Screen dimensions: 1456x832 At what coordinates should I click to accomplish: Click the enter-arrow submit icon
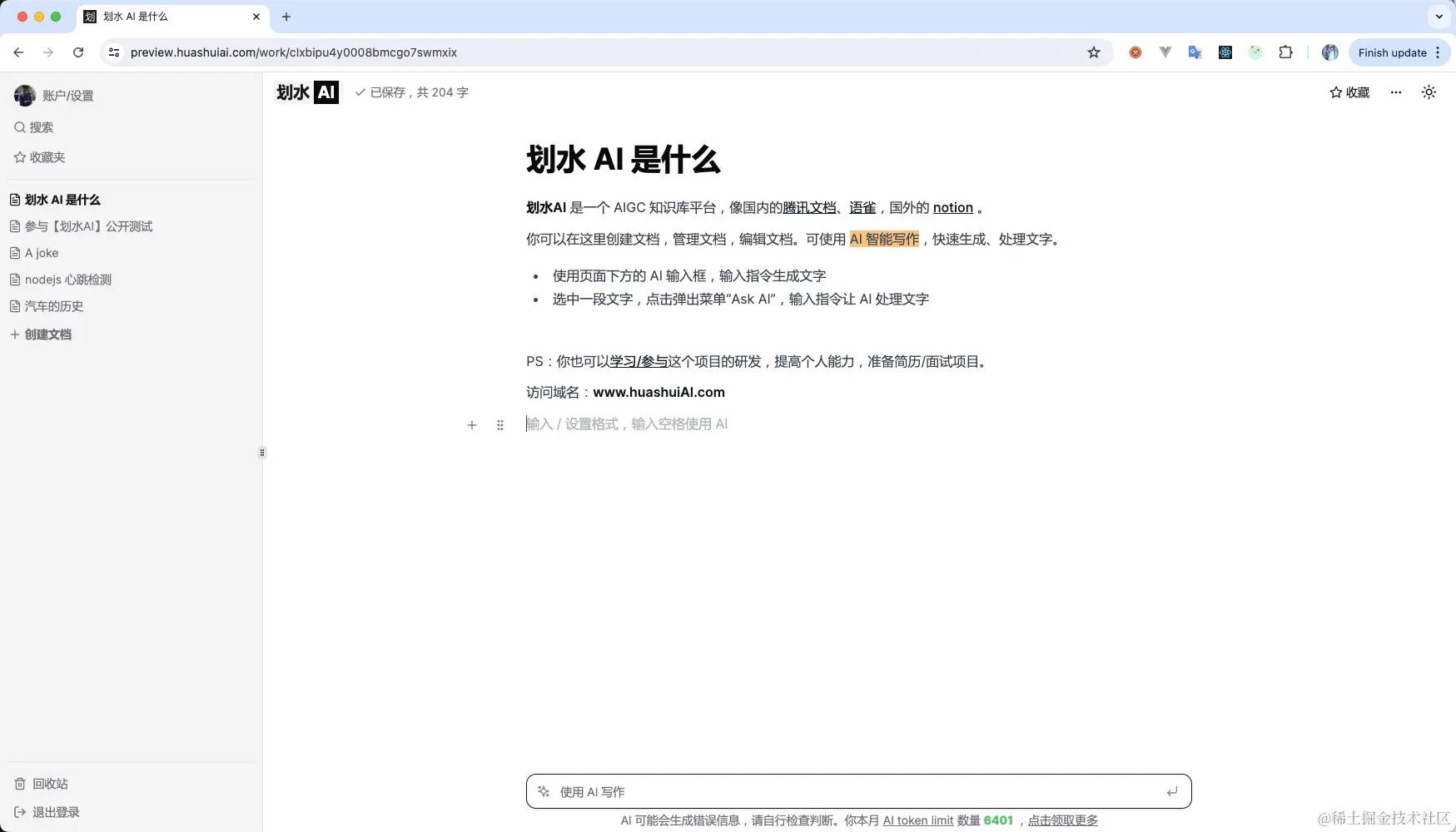click(1172, 791)
